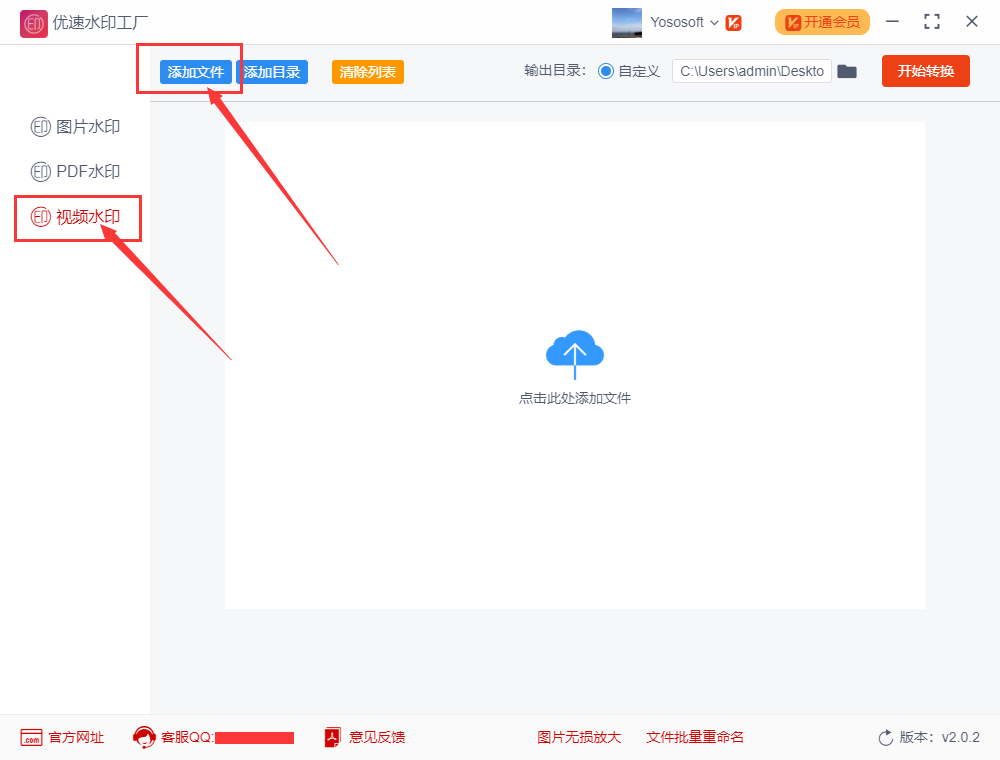Click the 点击此处添加文件 upload area
The height and width of the screenshot is (760, 1000).
tap(574, 397)
